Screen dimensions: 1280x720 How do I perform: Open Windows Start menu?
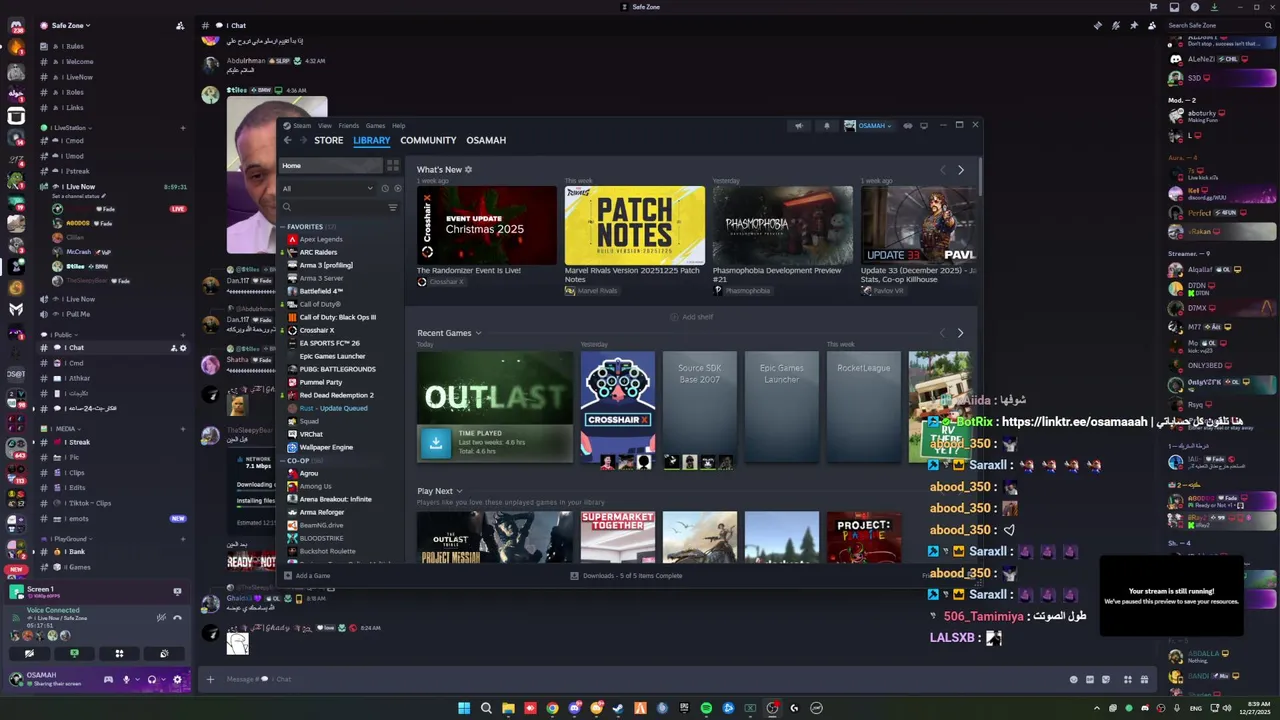(x=464, y=708)
